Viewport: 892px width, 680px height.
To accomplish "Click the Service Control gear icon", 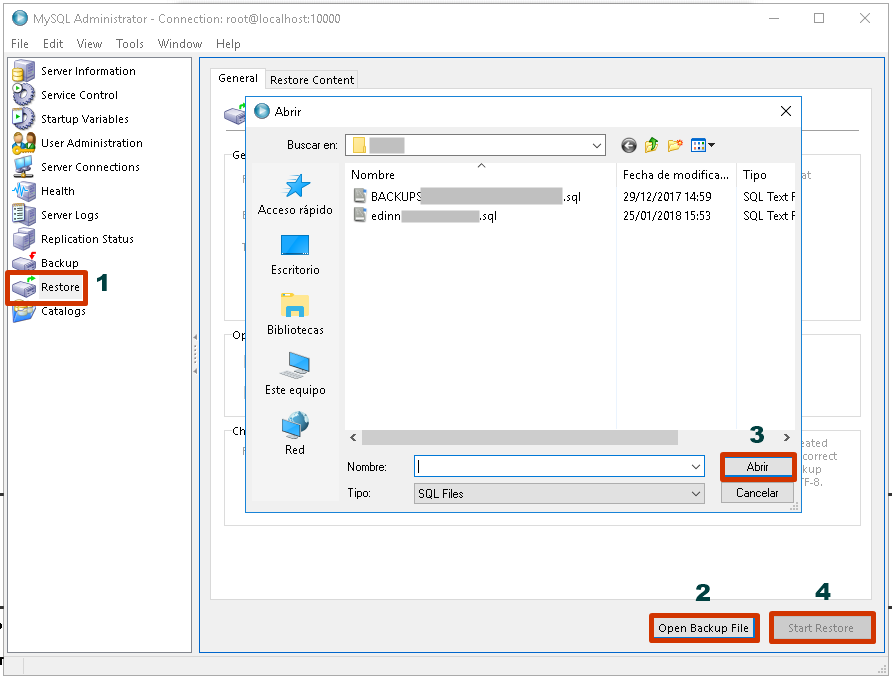I will (23, 95).
